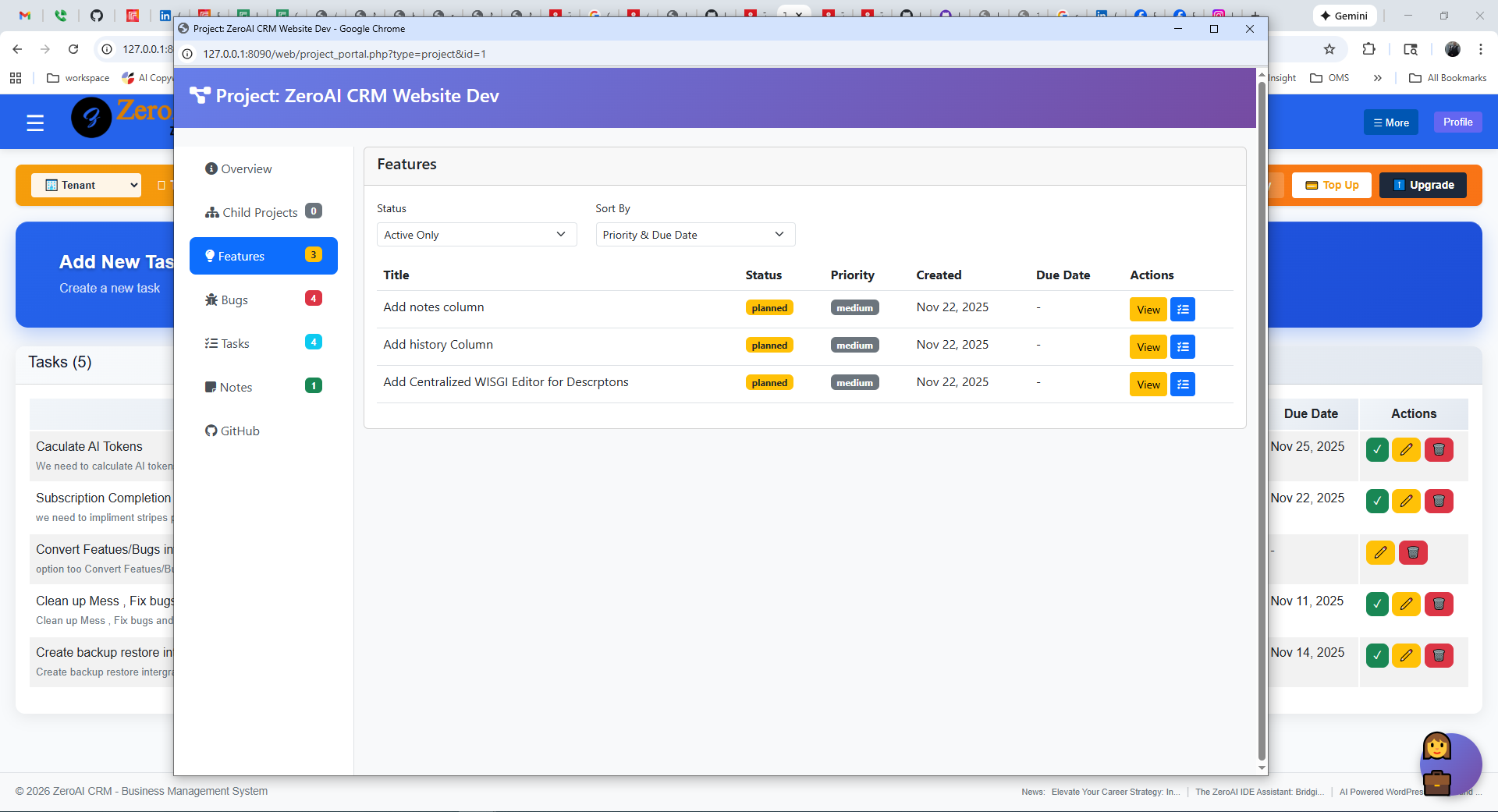The height and width of the screenshot is (812, 1498).
Task: Open the assistant avatar chat bubble
Action: point(1450,764)
